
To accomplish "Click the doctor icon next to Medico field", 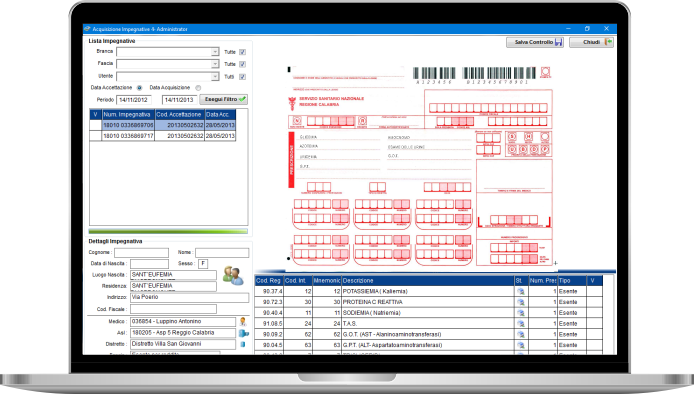I will [x=243, y=321].
